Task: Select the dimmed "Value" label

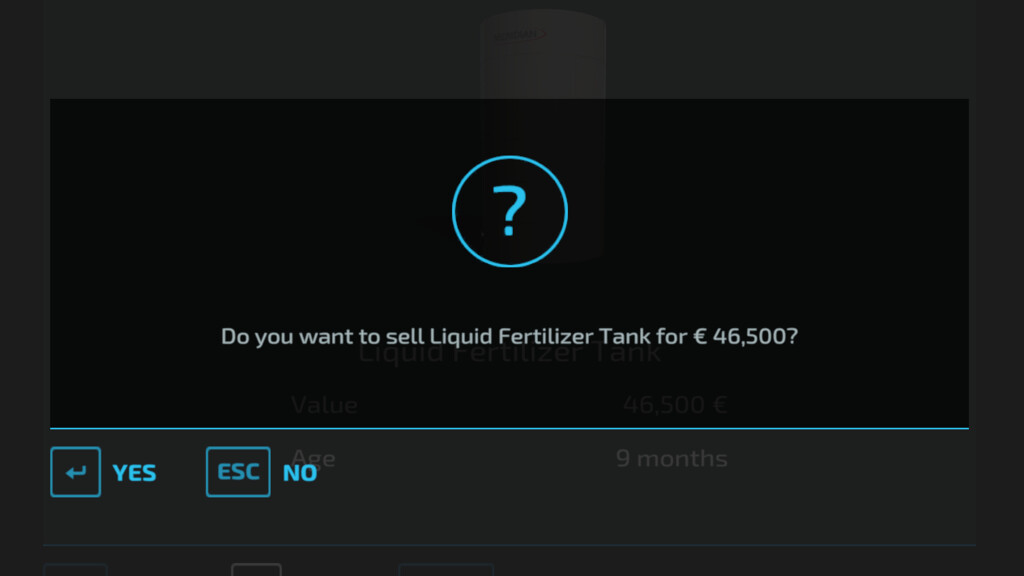Action: pos(324,405)
